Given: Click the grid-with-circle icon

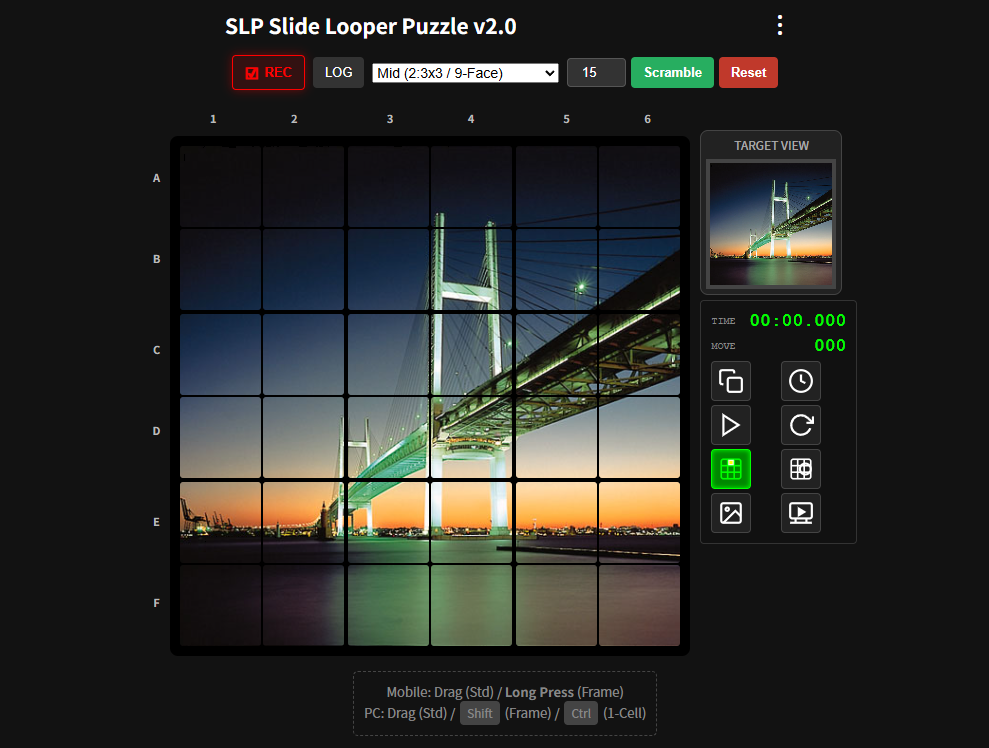Looking at the screenshot, I should (x=801, y=469).
